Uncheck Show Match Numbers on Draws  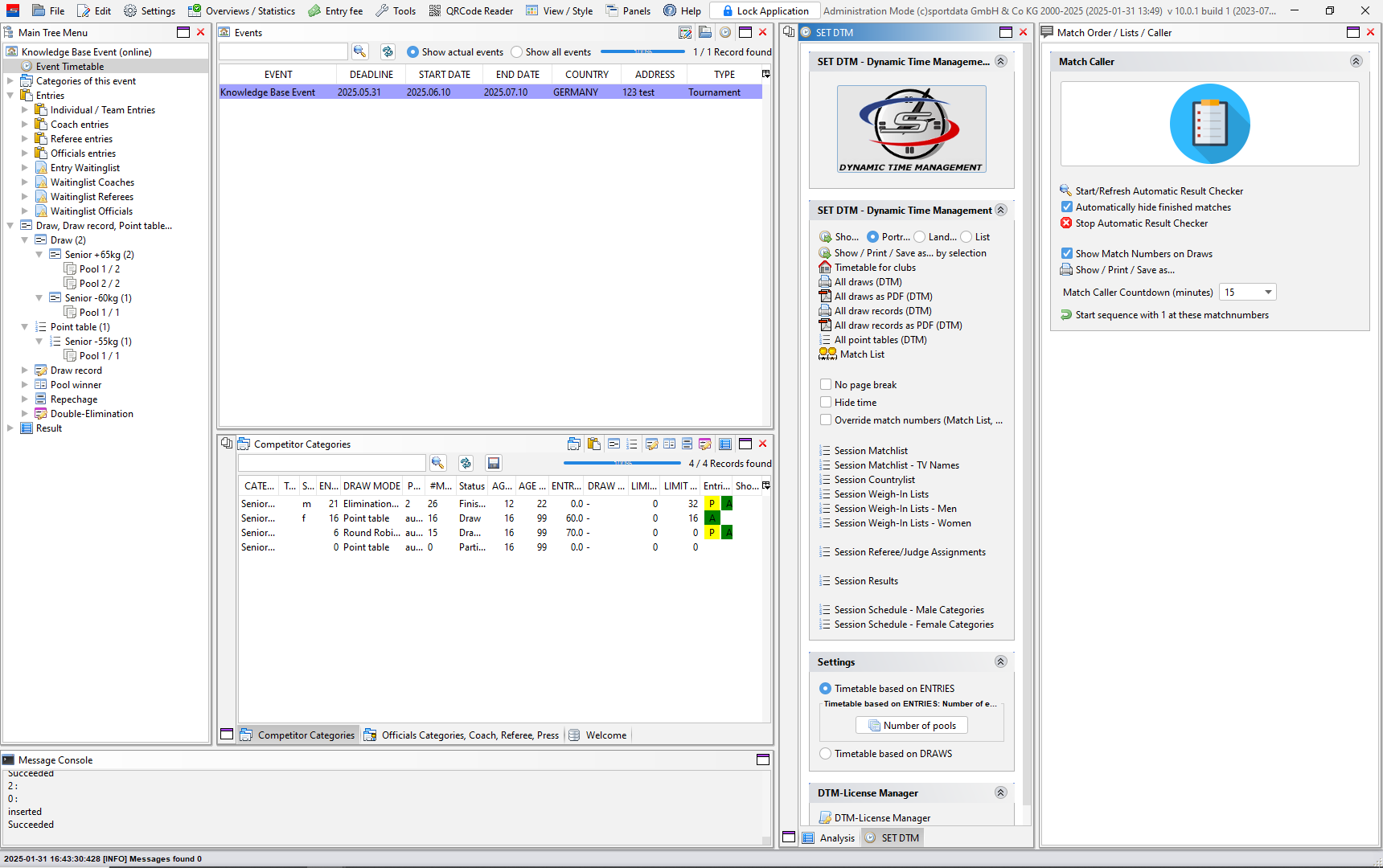(x=1066, y=253)
